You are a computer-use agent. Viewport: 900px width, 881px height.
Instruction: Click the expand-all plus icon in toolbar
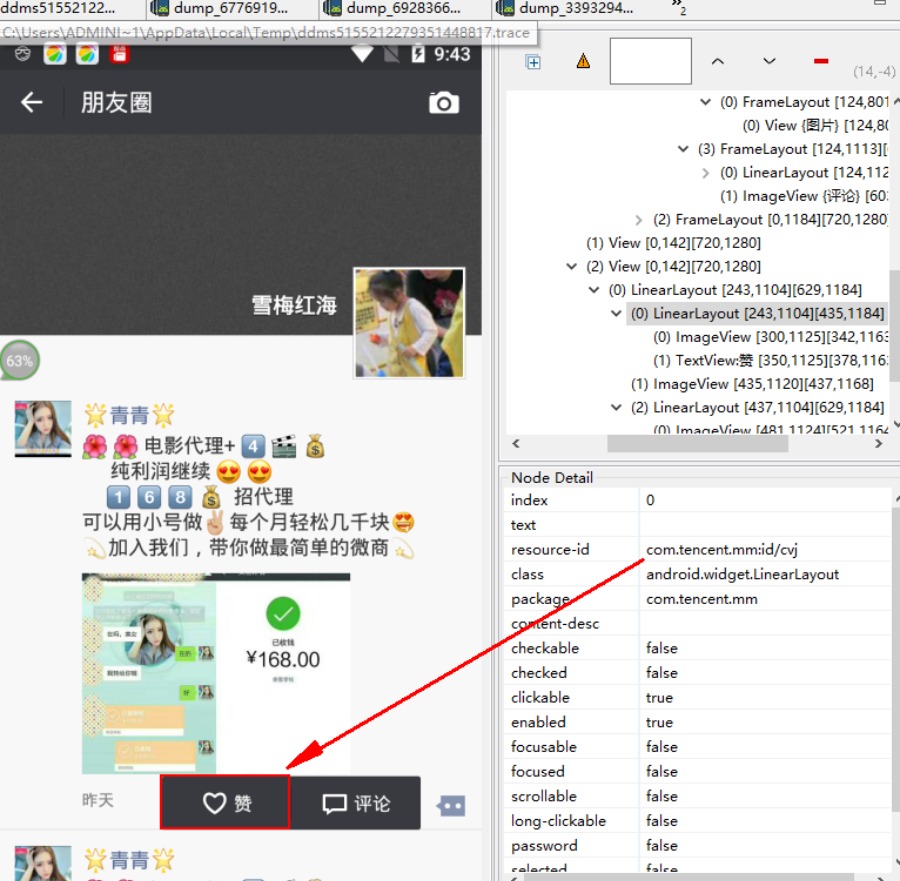(x=533, y=62)
